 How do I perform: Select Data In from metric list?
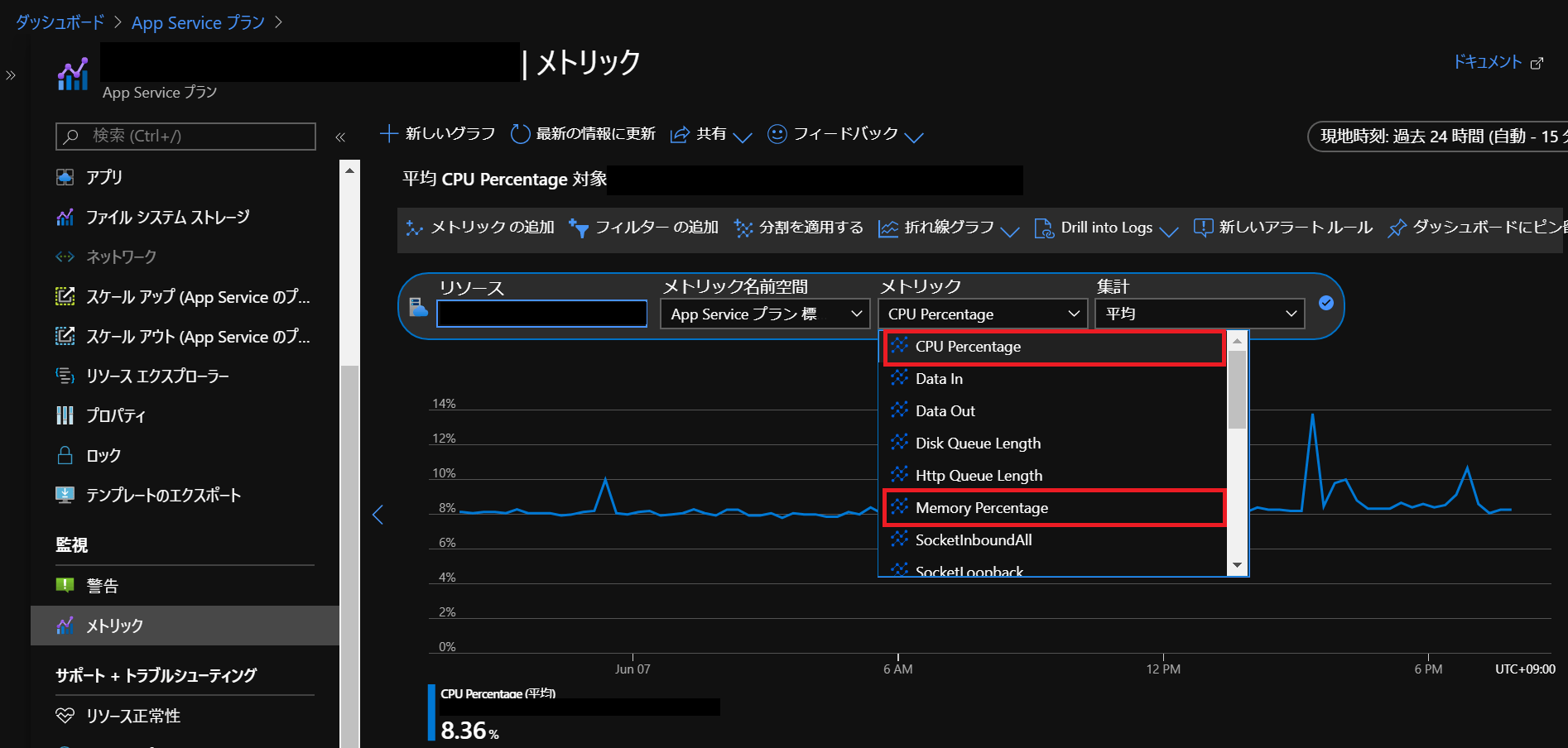click(1053, 379)
